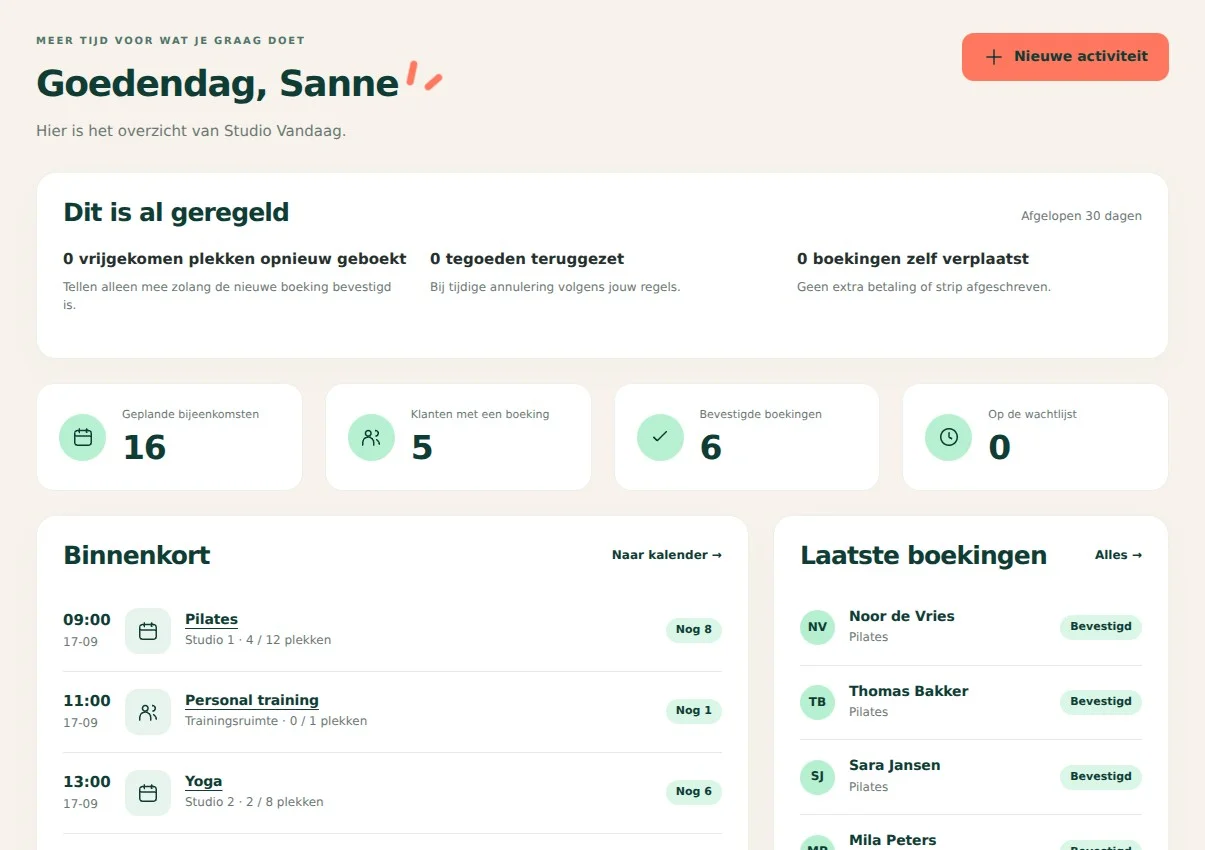Viewport: 1205px width, 850px height.
Task: Click the NV avatar for Noor de Vries
Action: click(817, 627)
